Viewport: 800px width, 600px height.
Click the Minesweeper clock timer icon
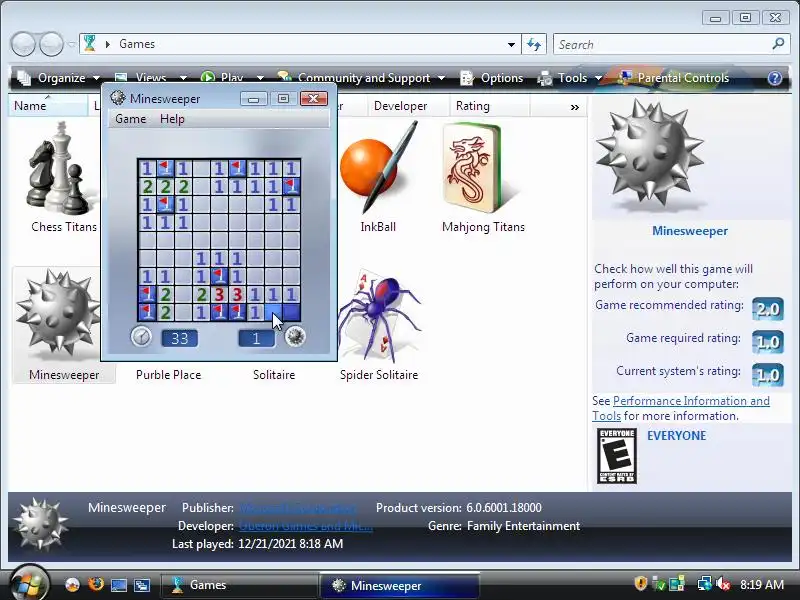[x=141, y=337]
